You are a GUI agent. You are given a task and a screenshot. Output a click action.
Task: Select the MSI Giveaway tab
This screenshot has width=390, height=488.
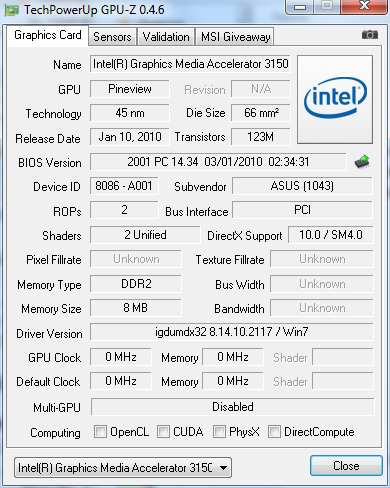pos(235,37)
